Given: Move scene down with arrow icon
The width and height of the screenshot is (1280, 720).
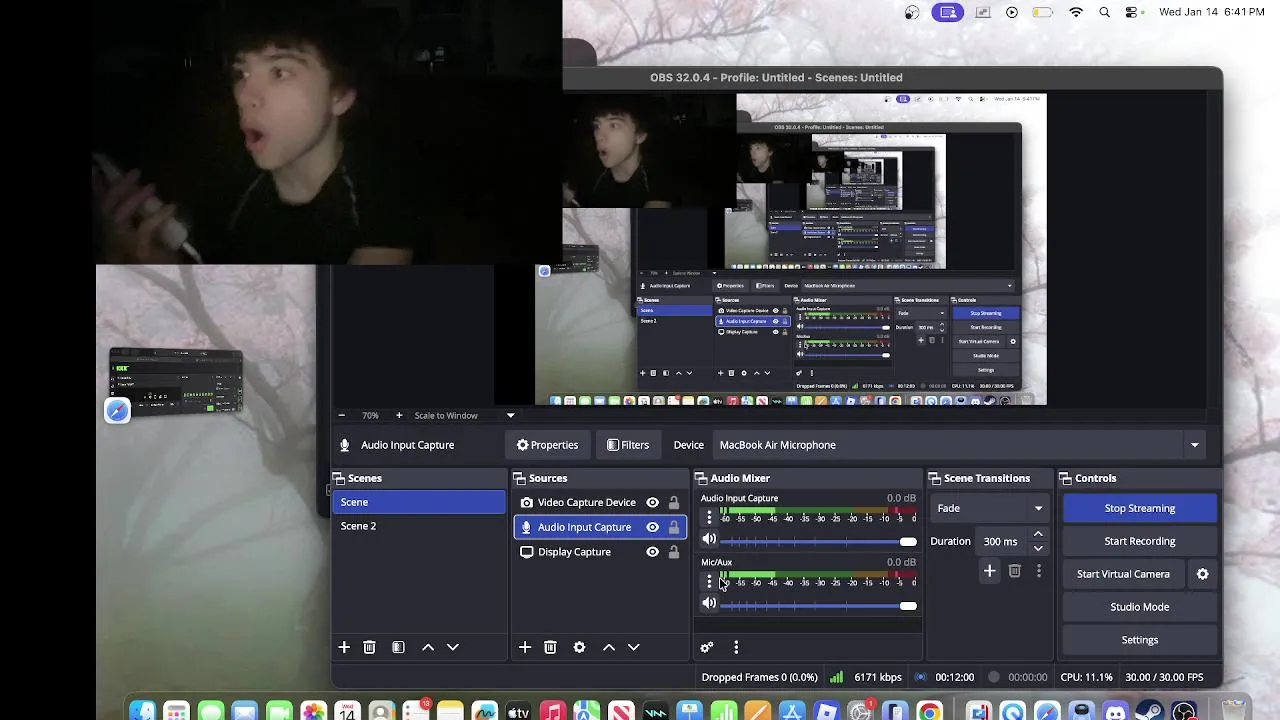Looking at the screenshot, I should [x=452, y=647].
